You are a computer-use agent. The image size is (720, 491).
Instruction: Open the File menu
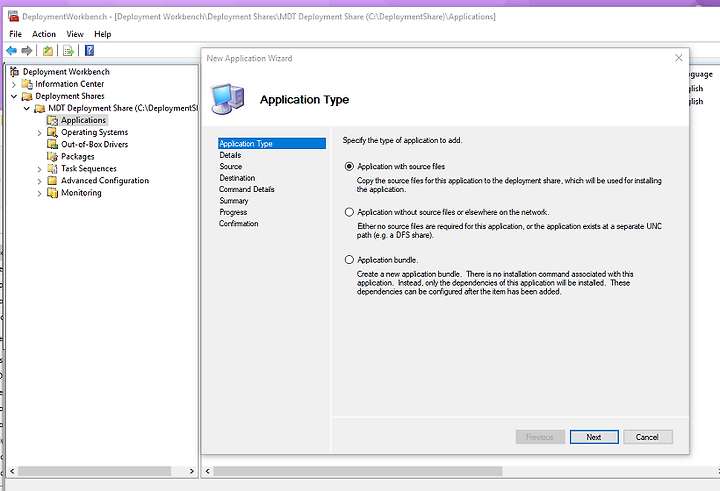[15, 34]
